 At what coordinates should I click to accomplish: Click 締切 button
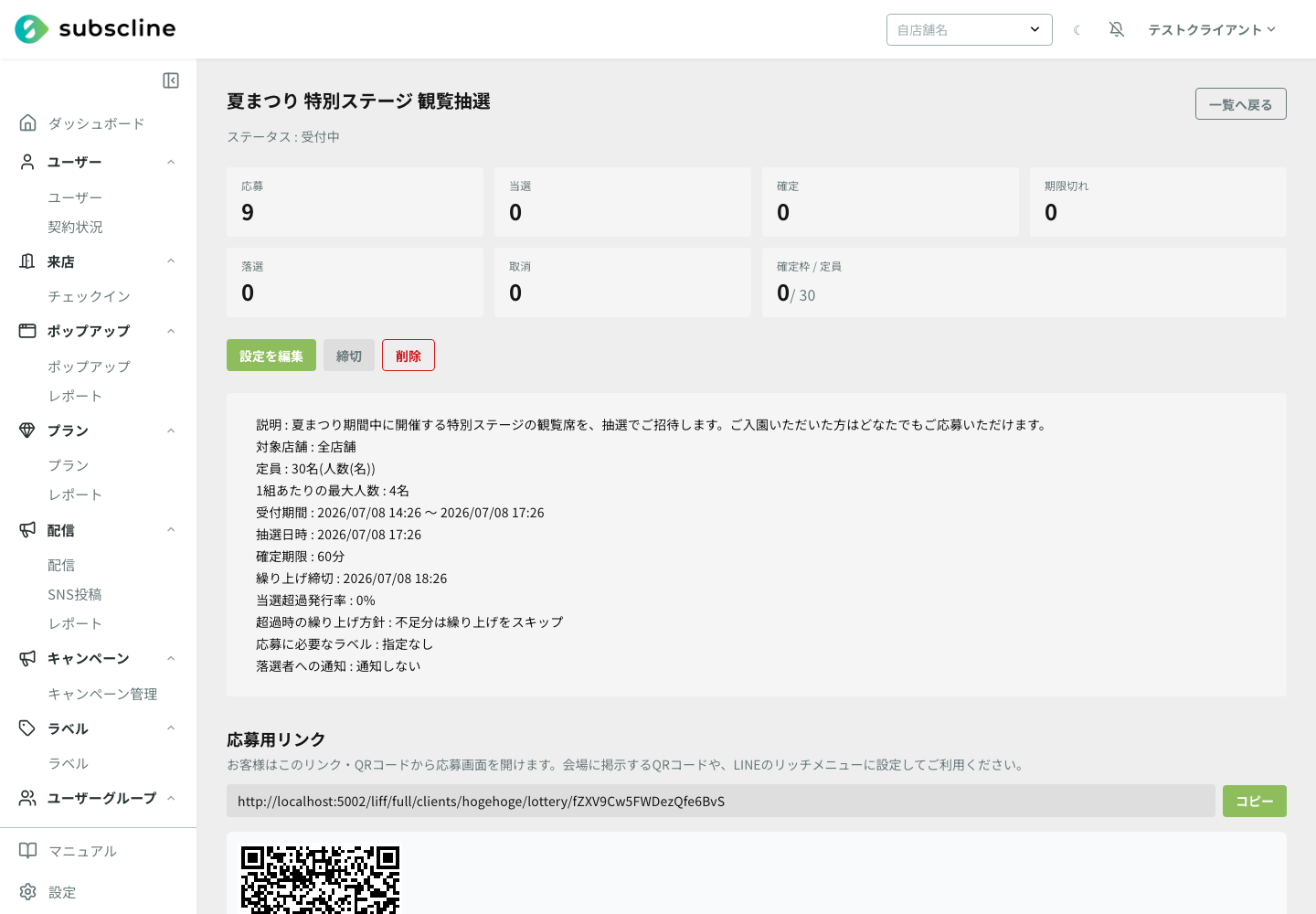(x=349, y=356)
